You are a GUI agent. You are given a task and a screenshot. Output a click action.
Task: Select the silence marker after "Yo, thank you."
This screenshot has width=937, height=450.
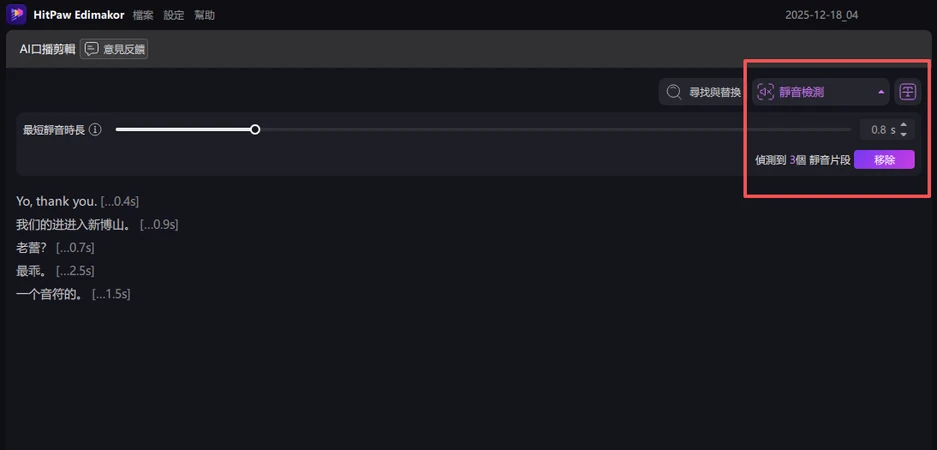[120, 202]
